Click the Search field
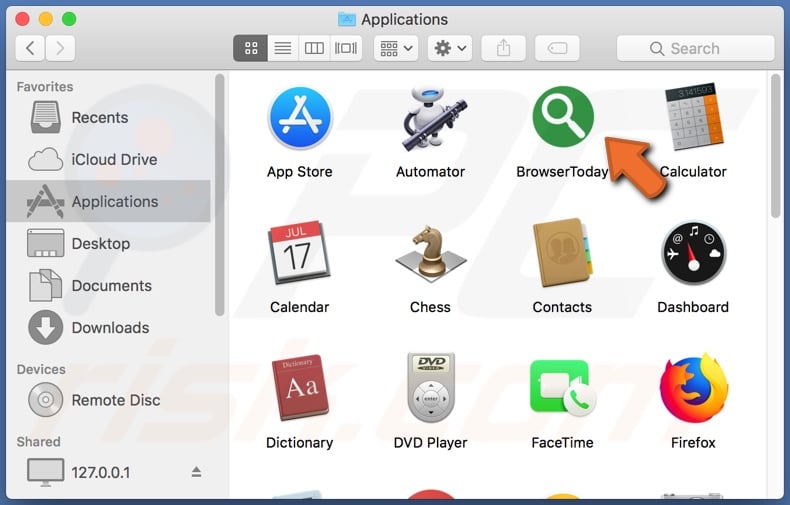Image resolution: width=790 pixels, height=505 pixels. tap(695, 48)
